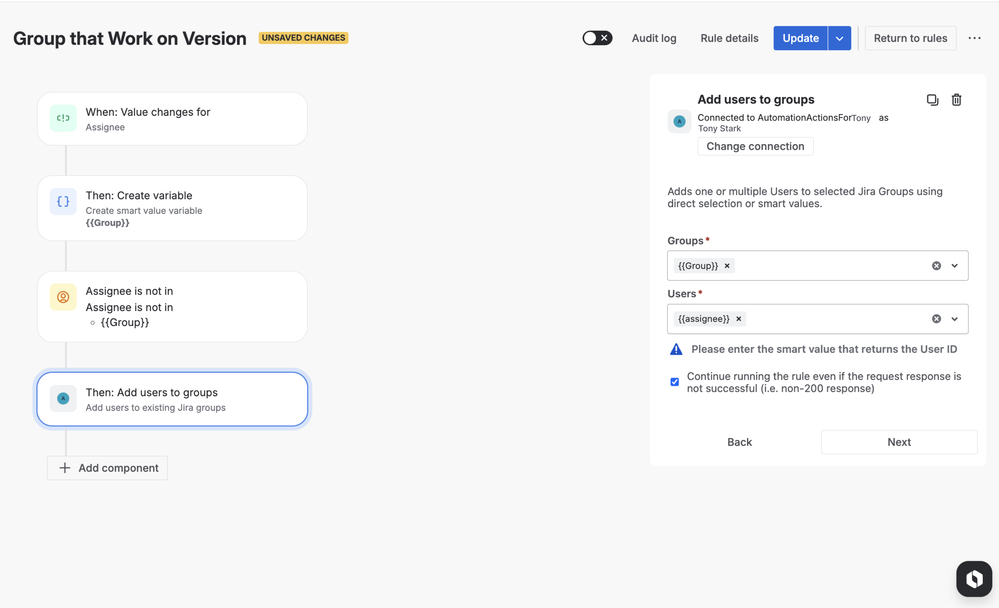Click the Change connection button
This screenshot has width=999, height=608.
[755, 146]
